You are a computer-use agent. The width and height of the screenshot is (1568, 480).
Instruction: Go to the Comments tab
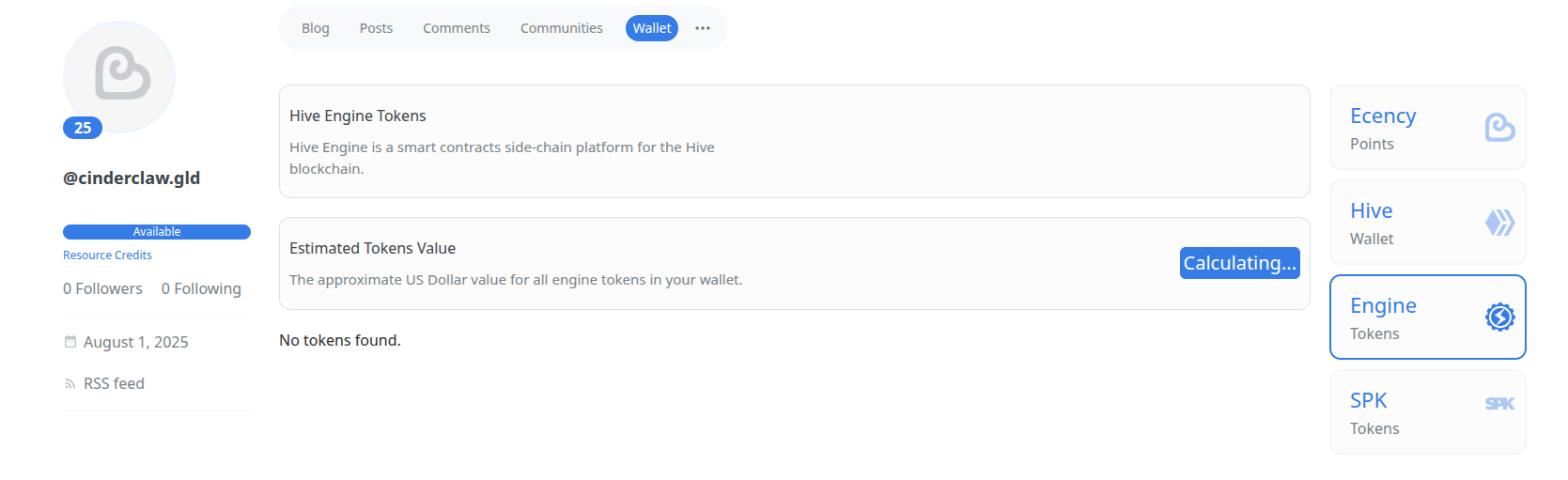click(x=457, y=28)
